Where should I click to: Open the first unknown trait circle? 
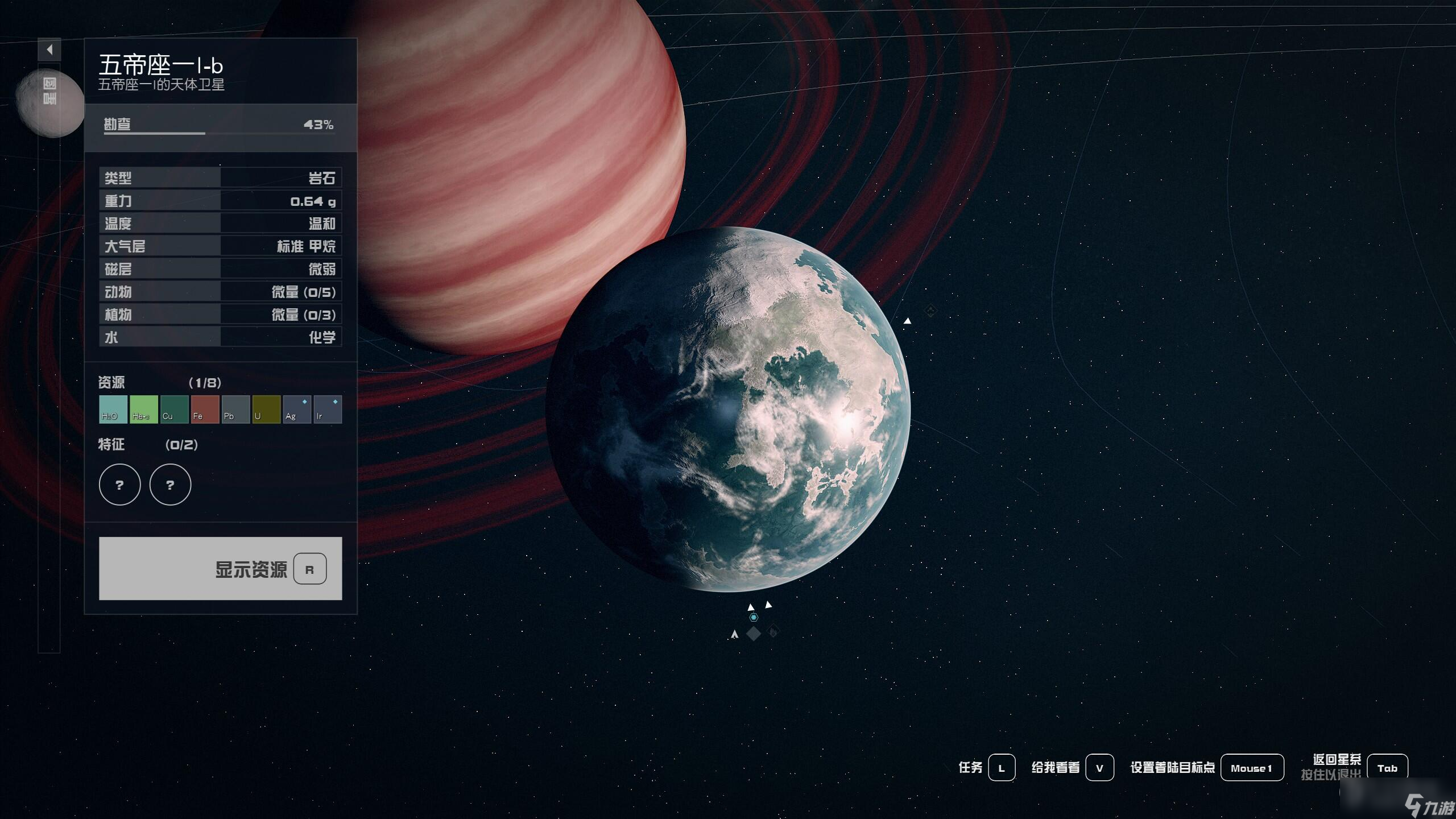(x=119, y=485)
